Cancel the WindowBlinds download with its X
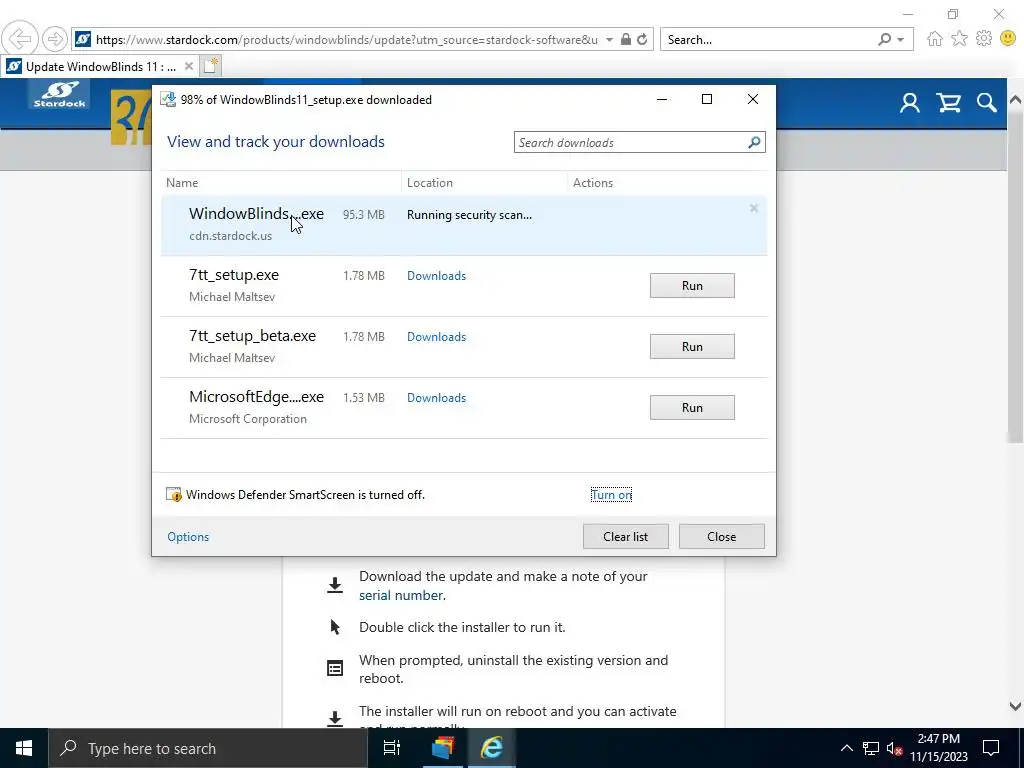The height and width of the screenshot is (768, 1024). (x=754, y=208)
